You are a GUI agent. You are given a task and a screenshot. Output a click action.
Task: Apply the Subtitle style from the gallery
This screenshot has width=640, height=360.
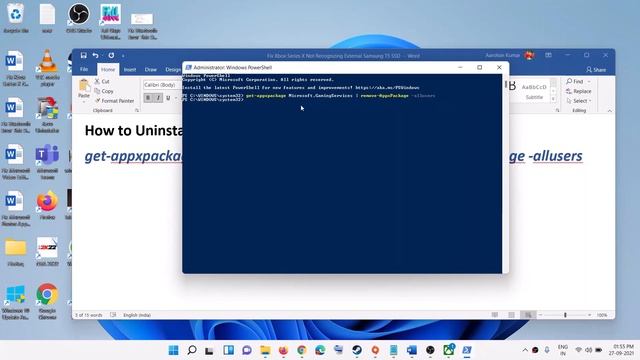click(x=534, y=91)
